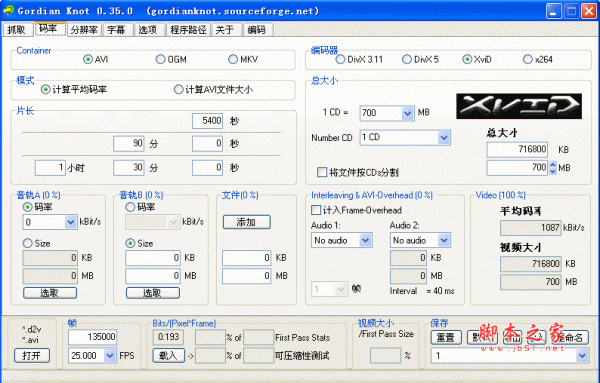
Task: Click the 5400 秒 duration field
Action: [207, 121]
